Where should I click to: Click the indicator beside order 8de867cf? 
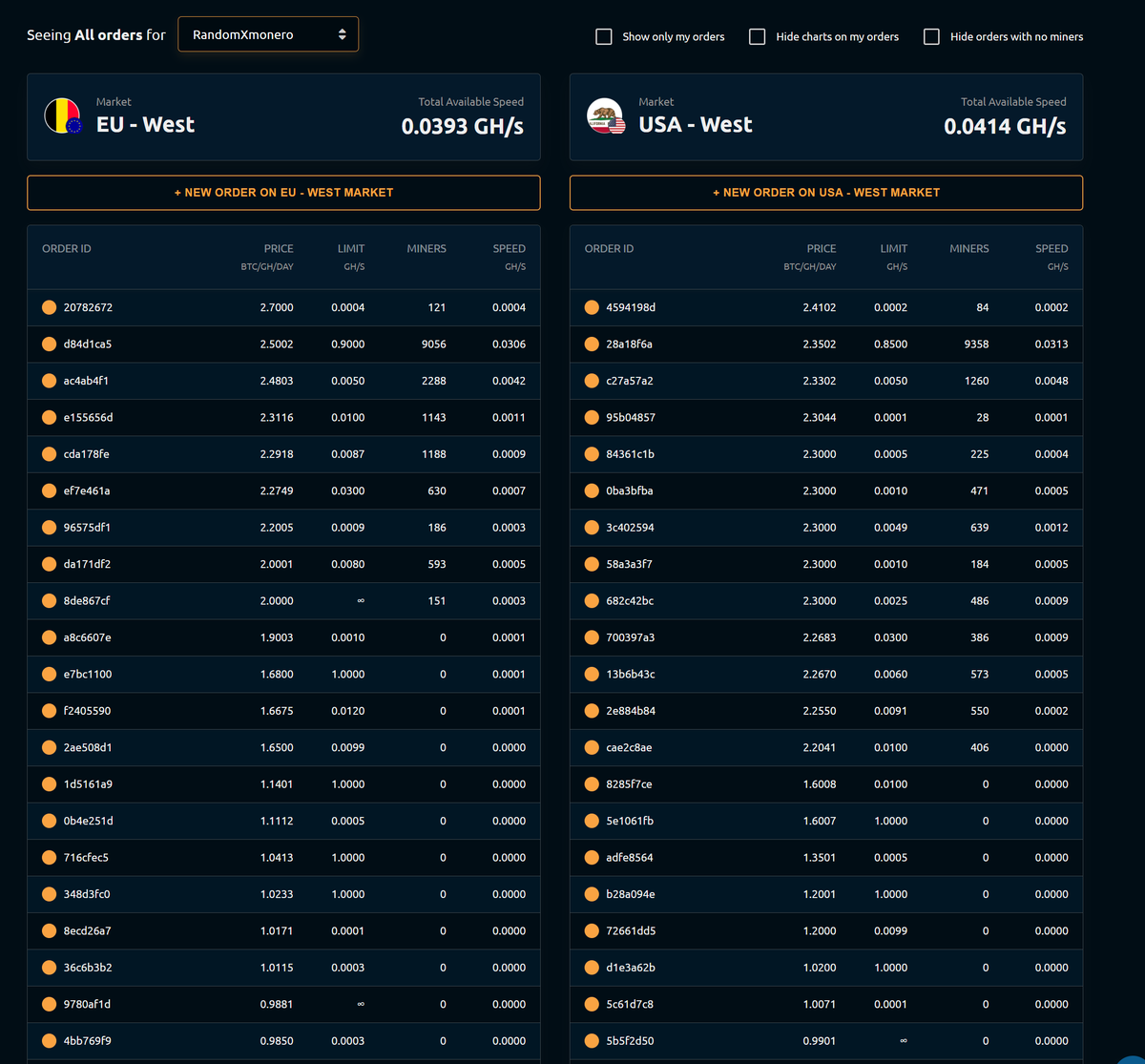pos(49,600)
